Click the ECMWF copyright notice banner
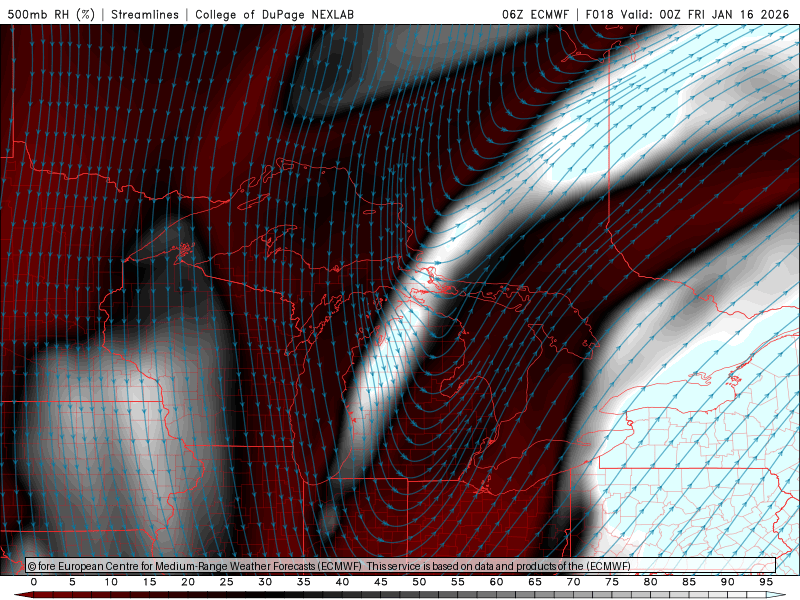Image resolution: width=800 pixels, height=600 pixels. click(401, 566)
